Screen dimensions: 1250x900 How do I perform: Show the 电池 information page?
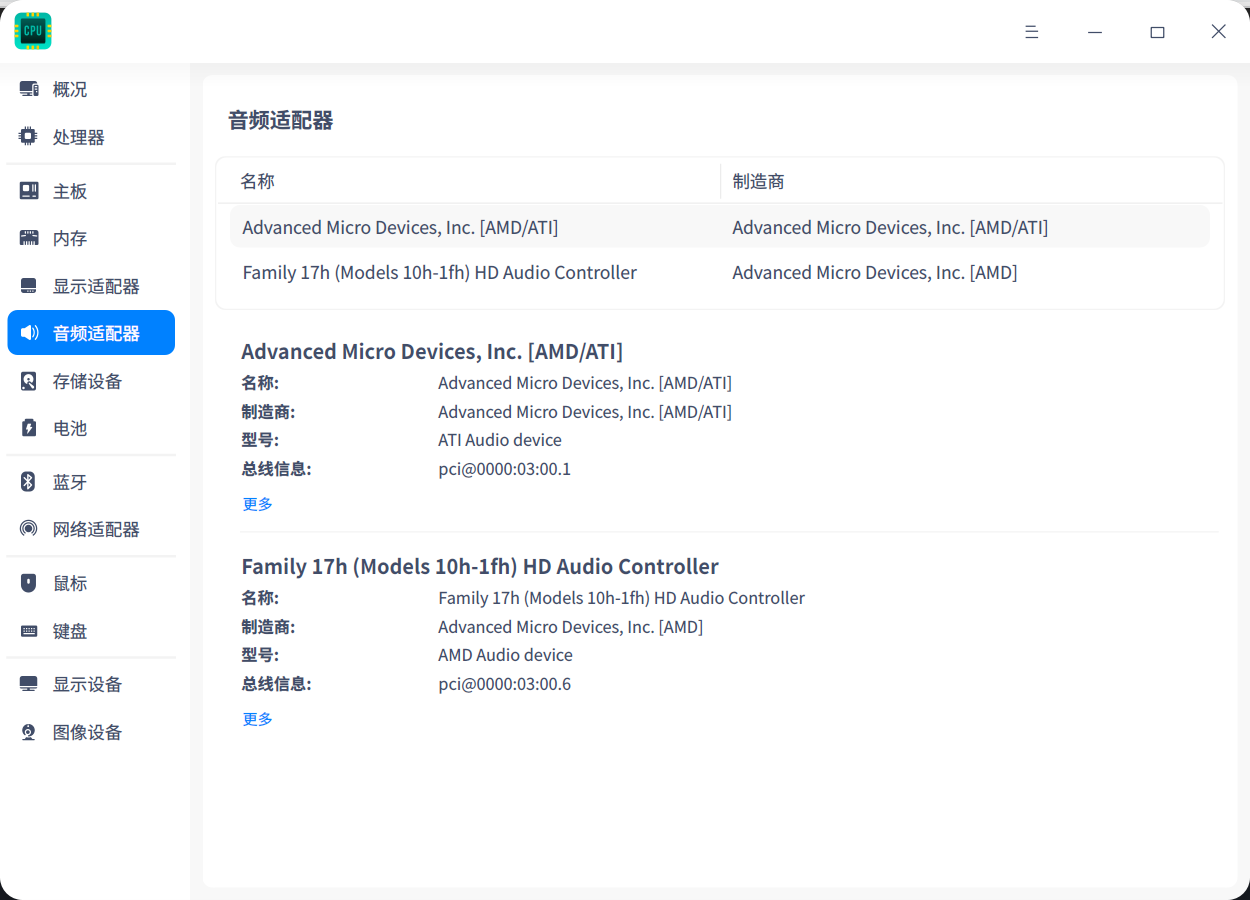[x=91, y=428]
